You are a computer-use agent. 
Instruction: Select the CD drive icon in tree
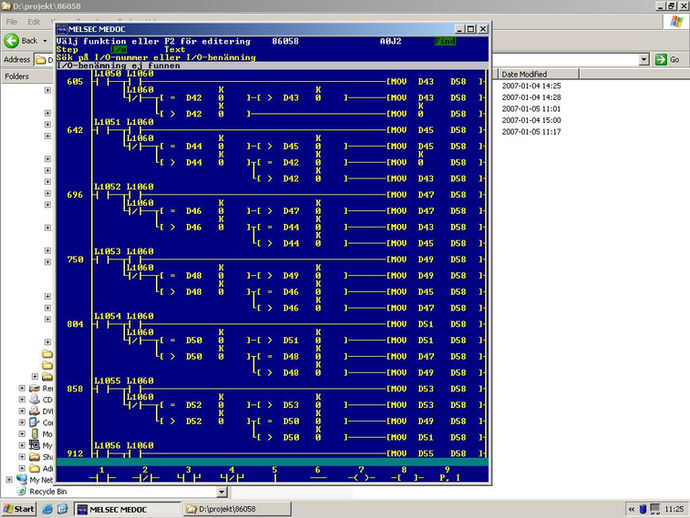pyautogui.click(x=34, y=400)
